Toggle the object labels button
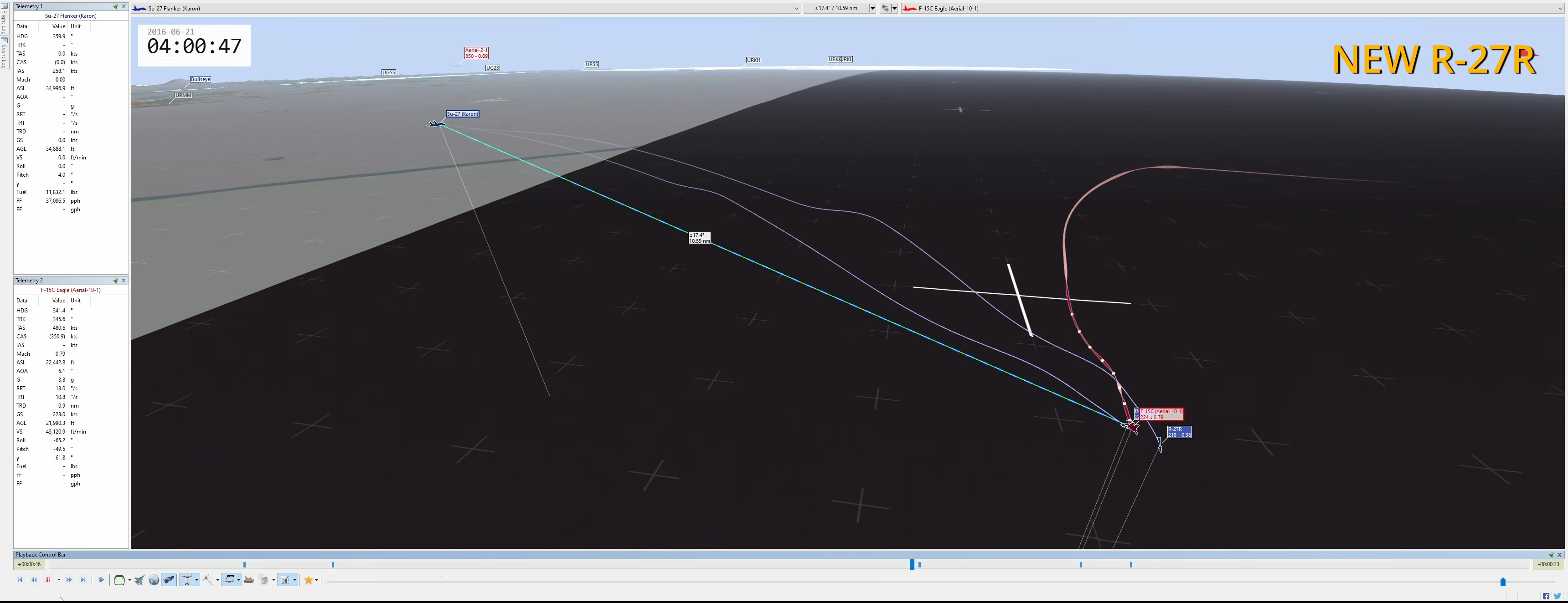The image size is (1568, 603). (229, 580)
